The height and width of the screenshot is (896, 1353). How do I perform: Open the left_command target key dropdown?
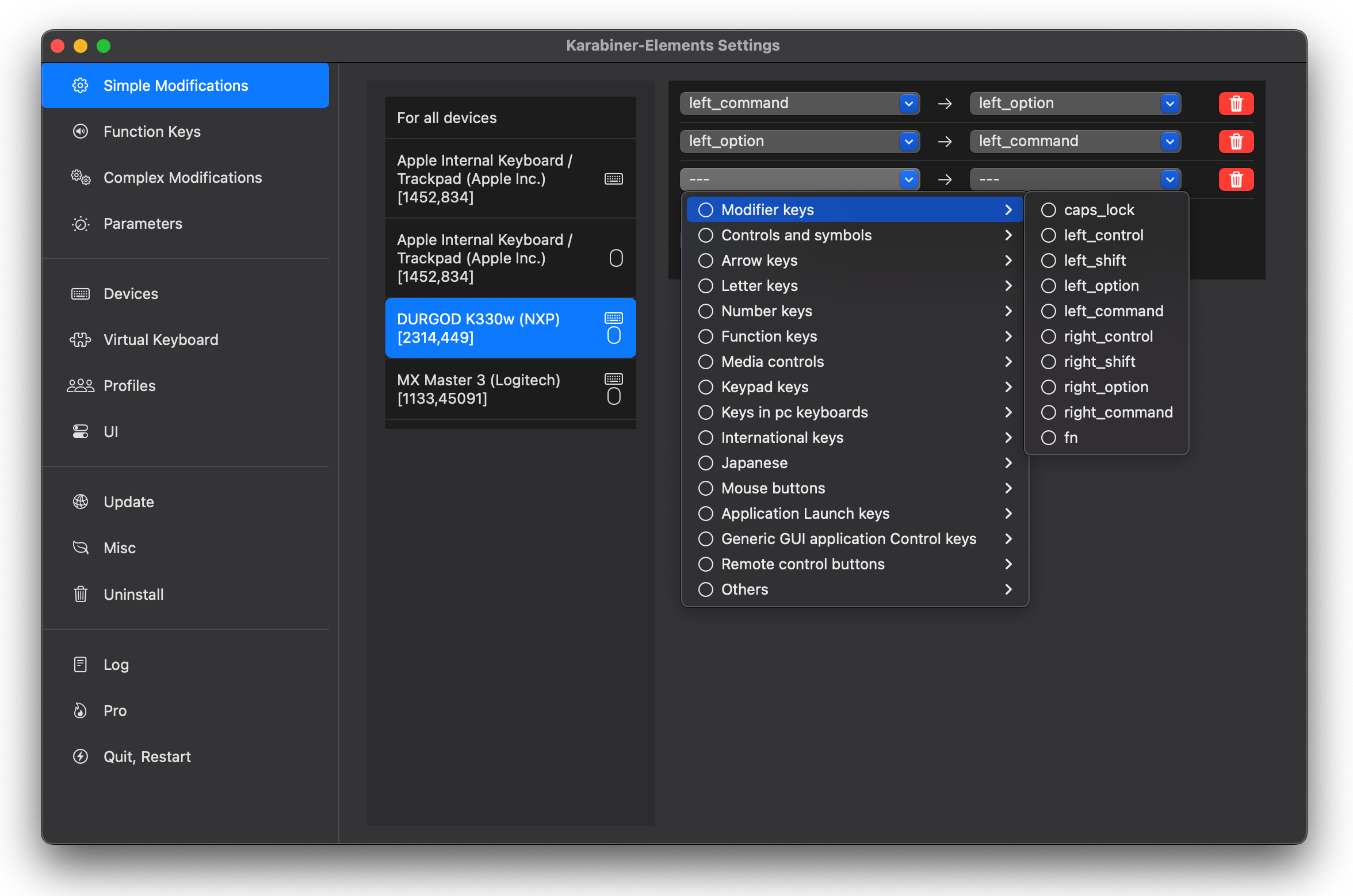click(1075, 141)
